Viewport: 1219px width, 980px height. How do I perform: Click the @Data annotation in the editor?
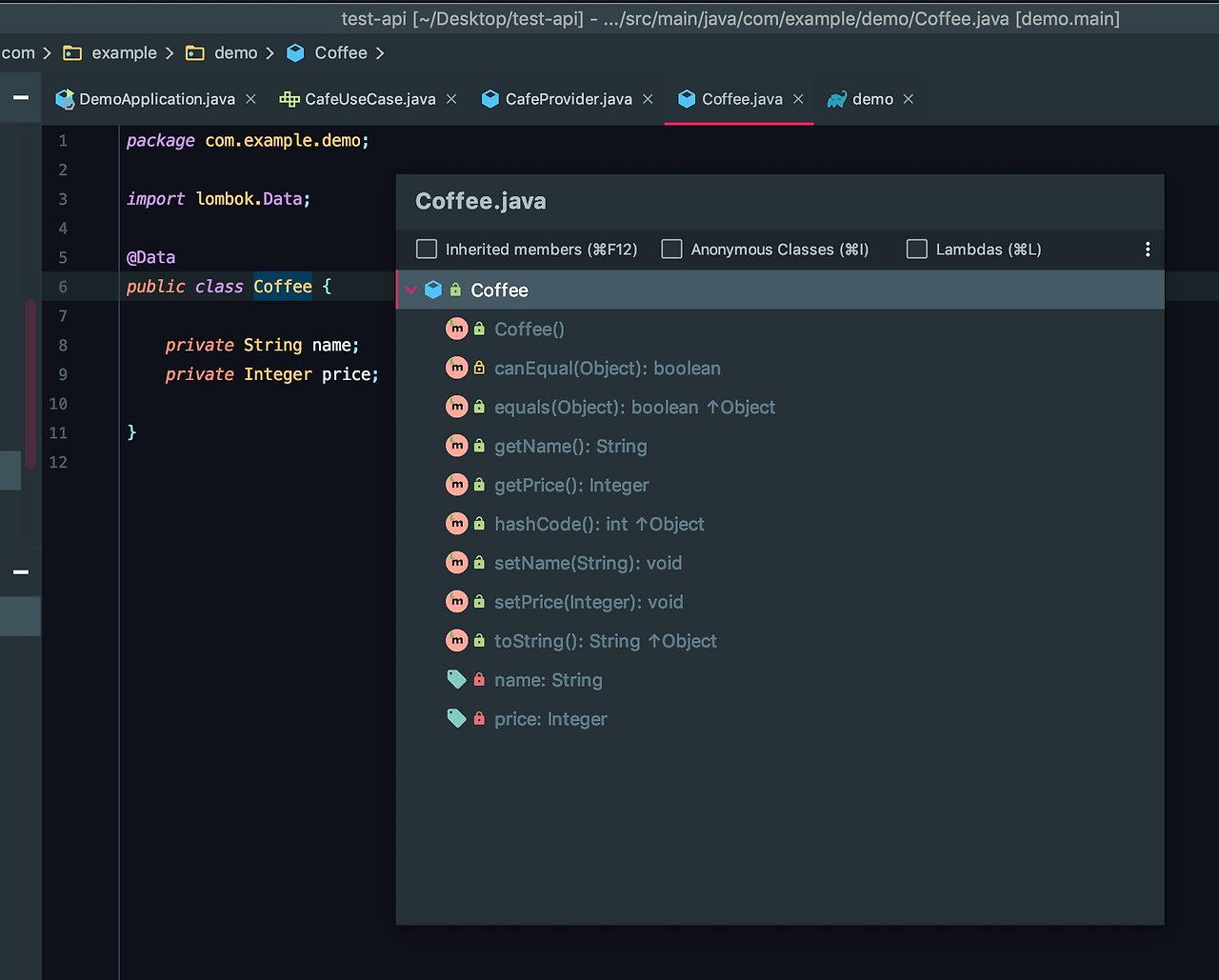tap(150, 257)
